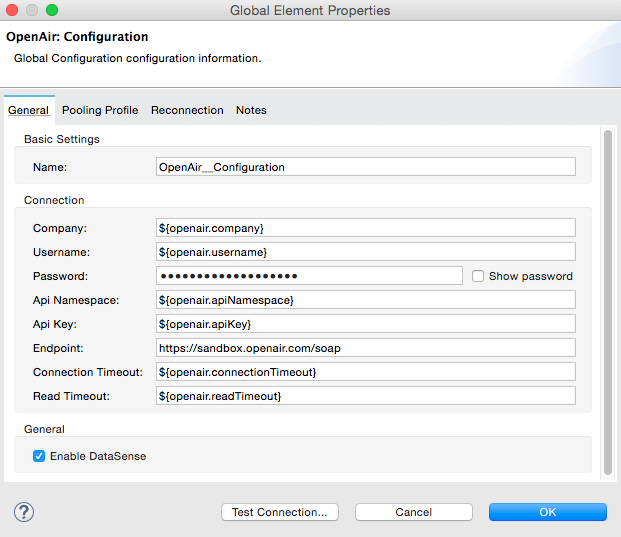Switch to the General tab
This screenshot has height=537, width=621.
29,110
